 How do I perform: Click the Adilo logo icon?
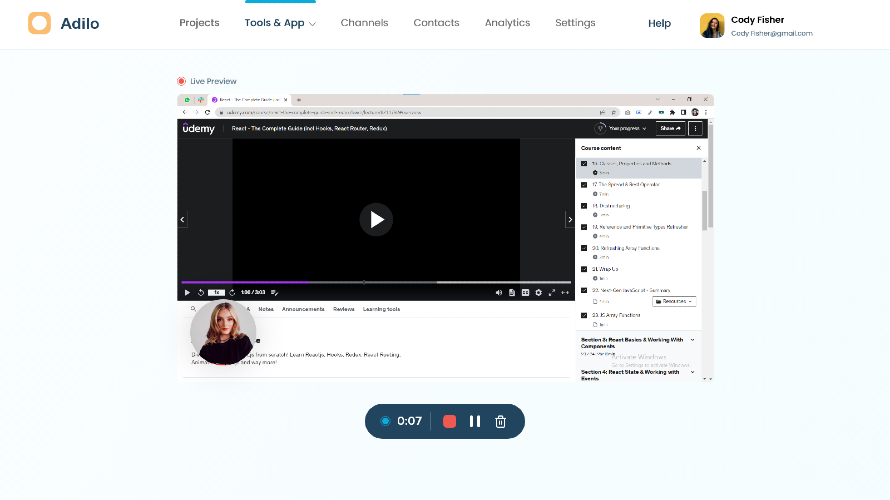39,23
